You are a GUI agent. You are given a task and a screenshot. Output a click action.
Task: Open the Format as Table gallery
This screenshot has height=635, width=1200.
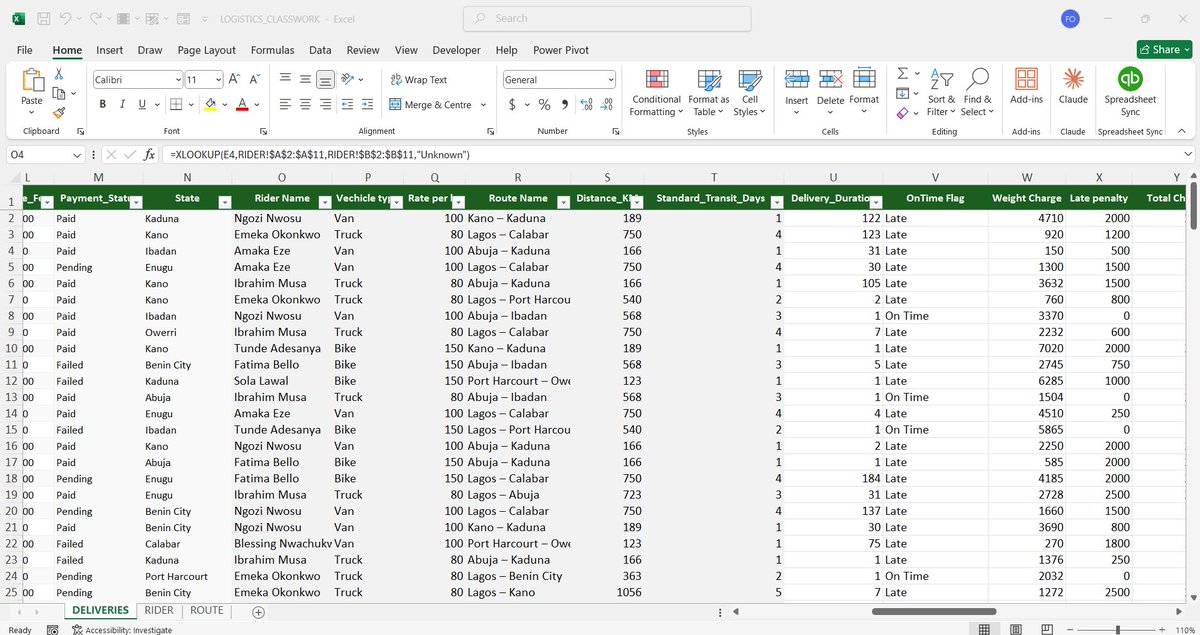[708, 93]
